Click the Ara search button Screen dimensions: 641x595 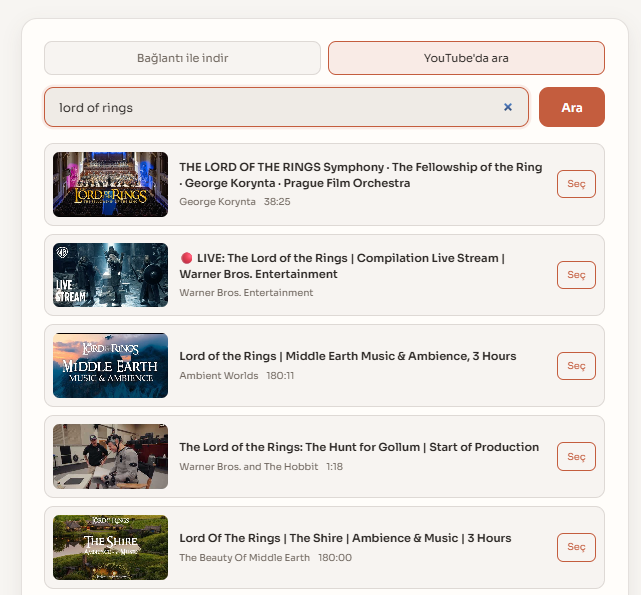[572, 107]
